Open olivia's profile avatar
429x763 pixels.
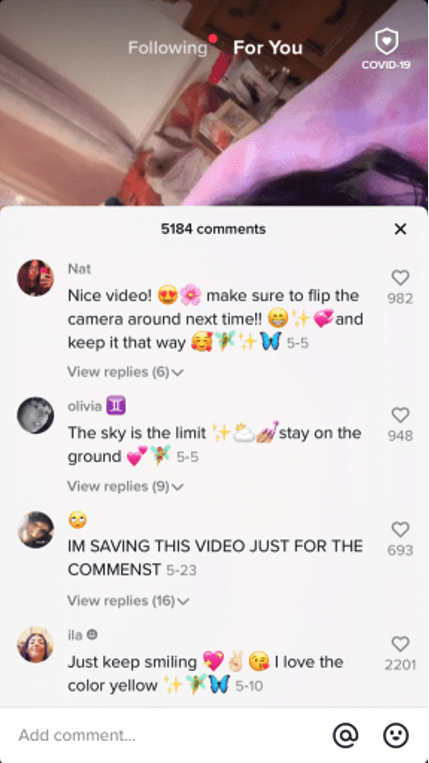pyautogui.click(x=36, y=415)
